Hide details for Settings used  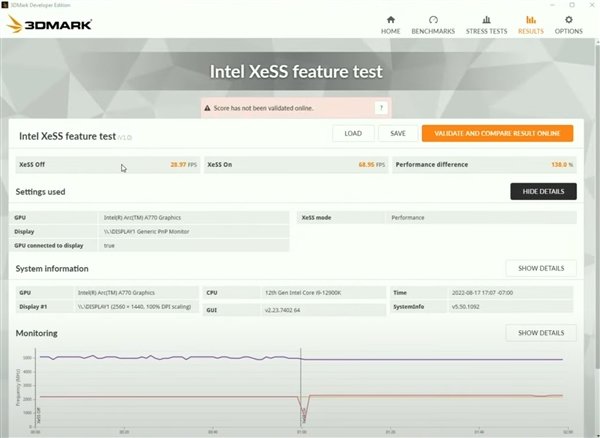click(543, 191)
